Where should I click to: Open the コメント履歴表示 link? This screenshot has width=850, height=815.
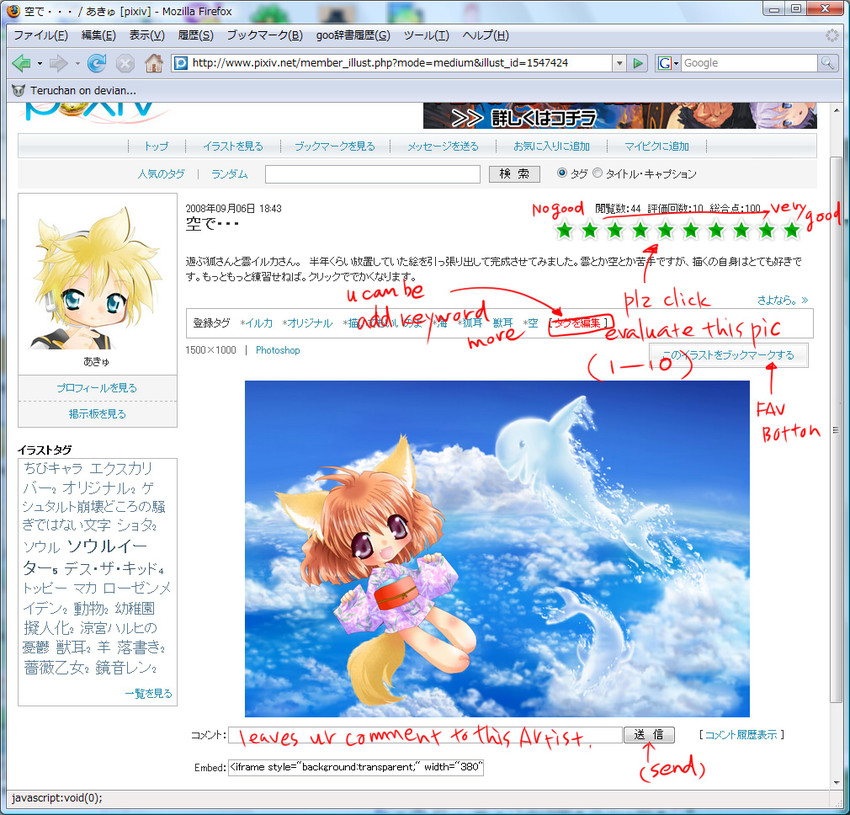(x=740, y=735)
